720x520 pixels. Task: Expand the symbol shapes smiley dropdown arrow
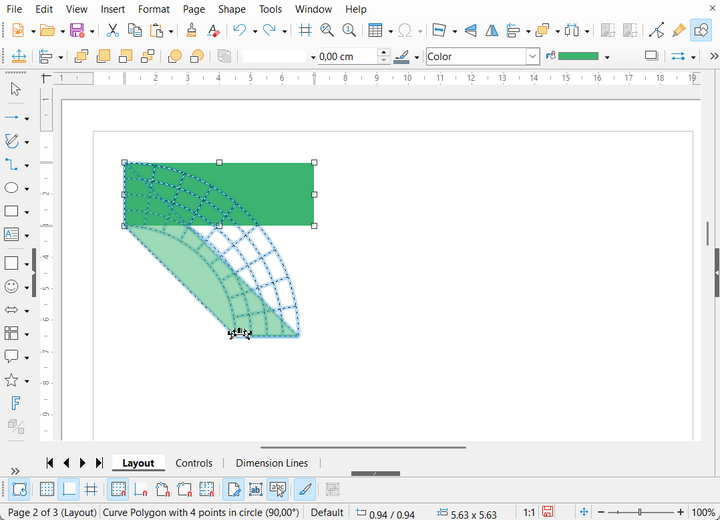(27, 287)
